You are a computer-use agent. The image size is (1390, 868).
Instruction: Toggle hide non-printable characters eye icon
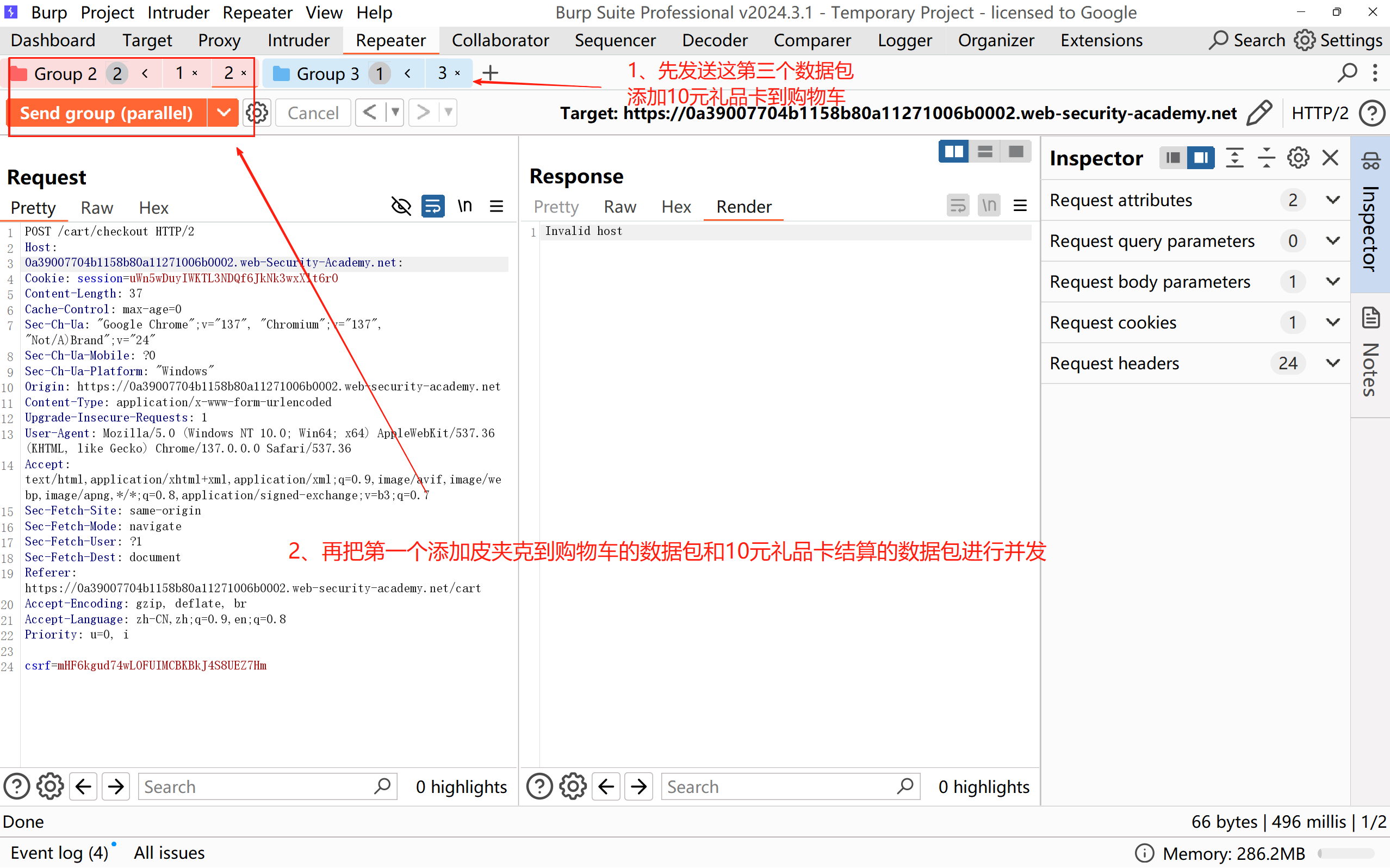(401, 206)
